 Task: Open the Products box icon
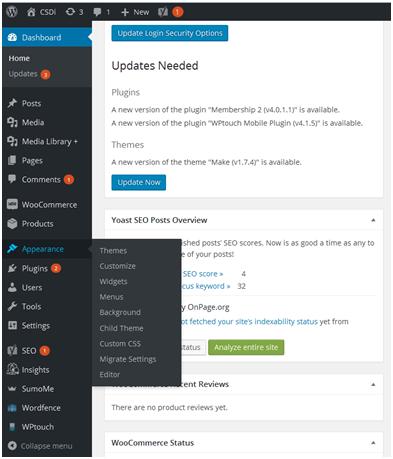(12, 223)
